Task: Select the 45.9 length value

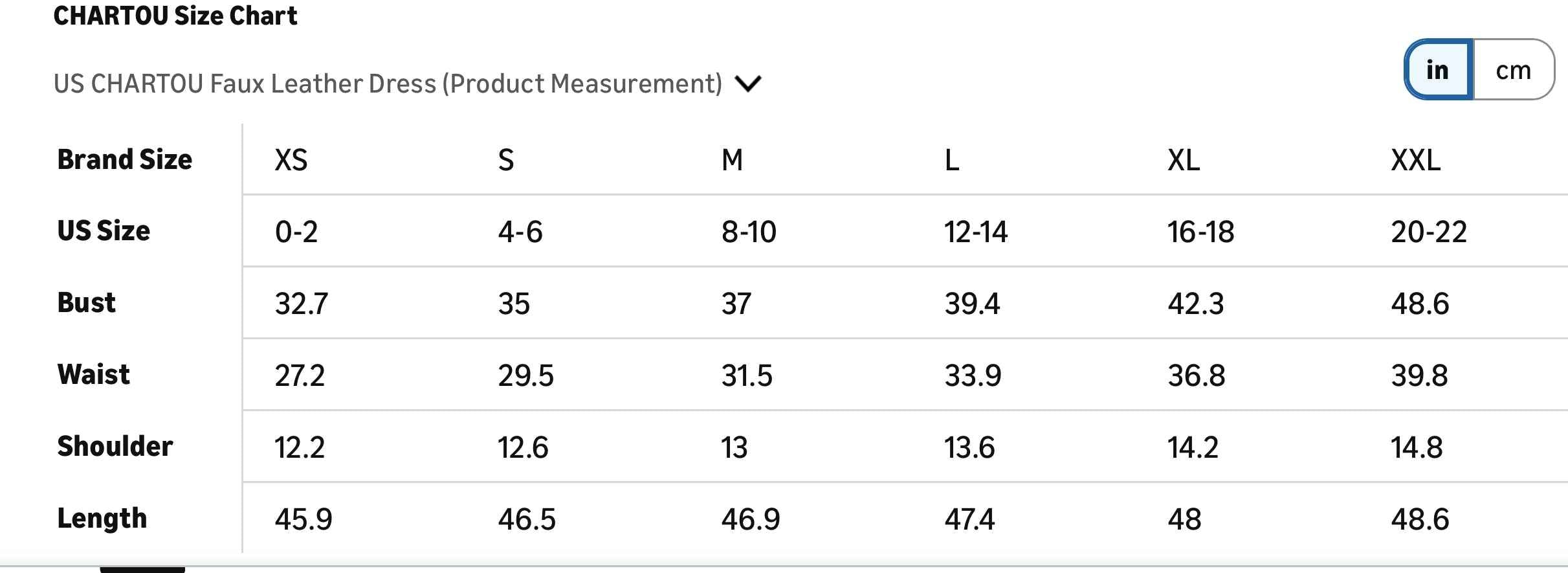Action: (303, 519)
